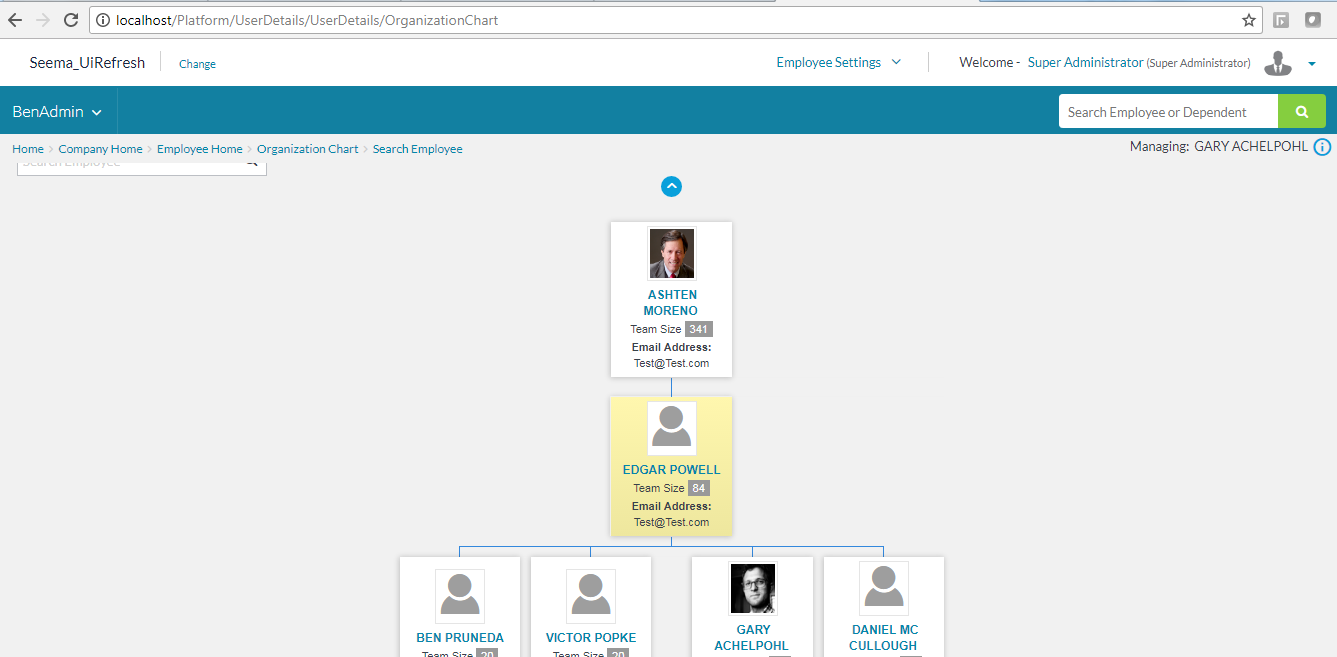Open Ashten Moreno's photo thumbnail

coord(671,253)
